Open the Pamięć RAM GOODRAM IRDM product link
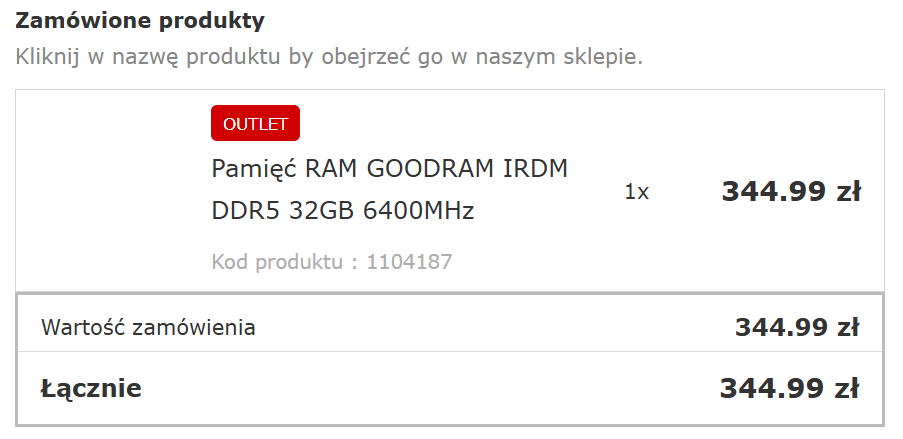This screenshot has width=903, height=439. point(389,169)
